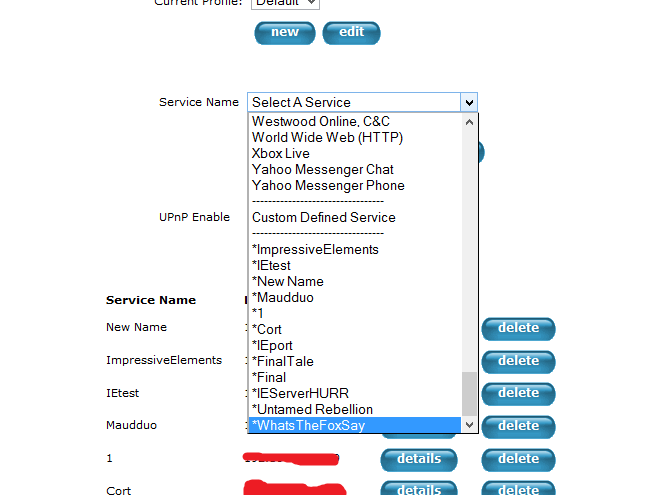Delete the service named 1
Image resolution: width=655 pixels, height=495 pixels.
coord(518,459)
